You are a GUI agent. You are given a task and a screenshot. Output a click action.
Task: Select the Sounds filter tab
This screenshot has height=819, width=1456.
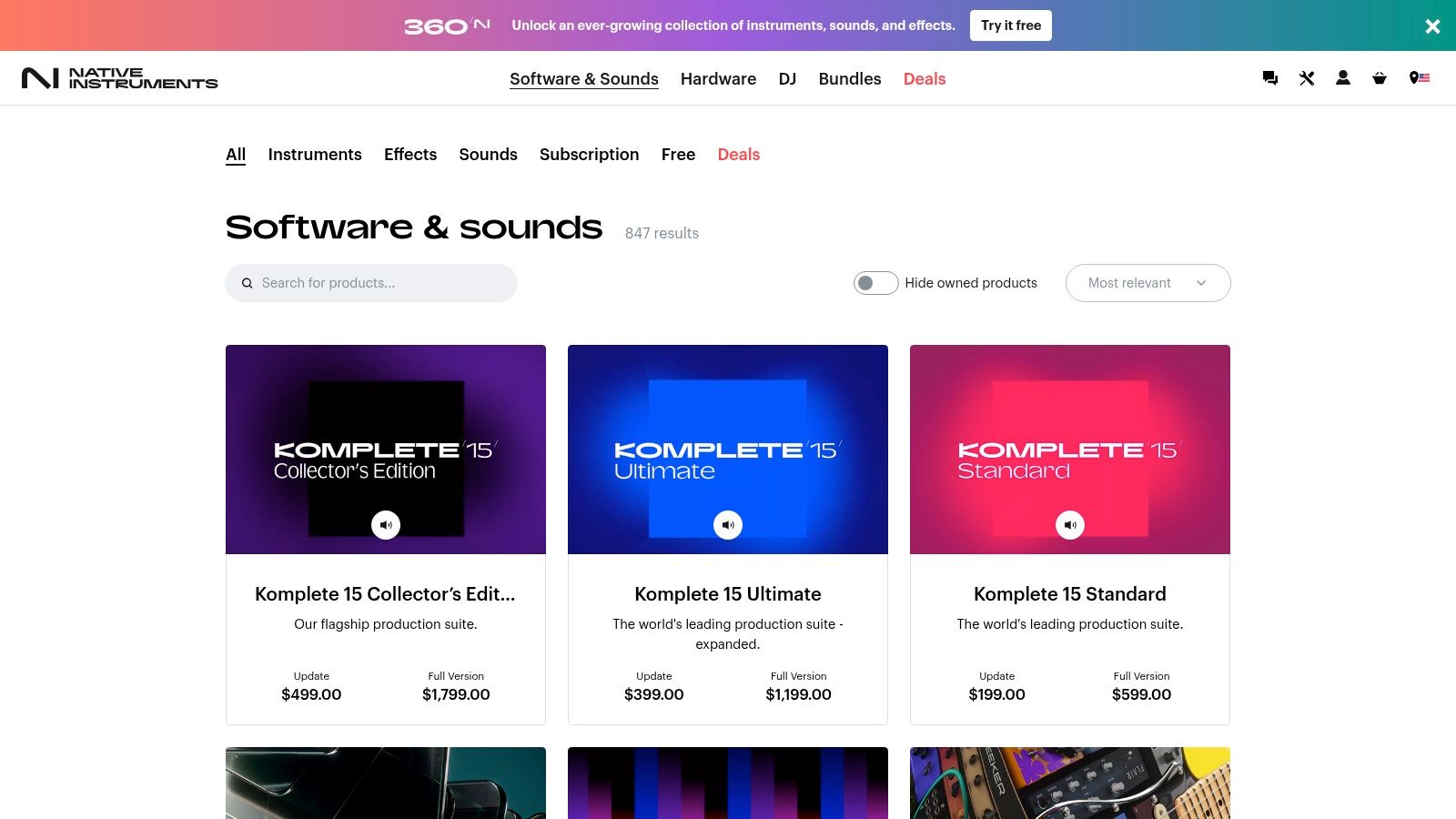tap(488, 155)
